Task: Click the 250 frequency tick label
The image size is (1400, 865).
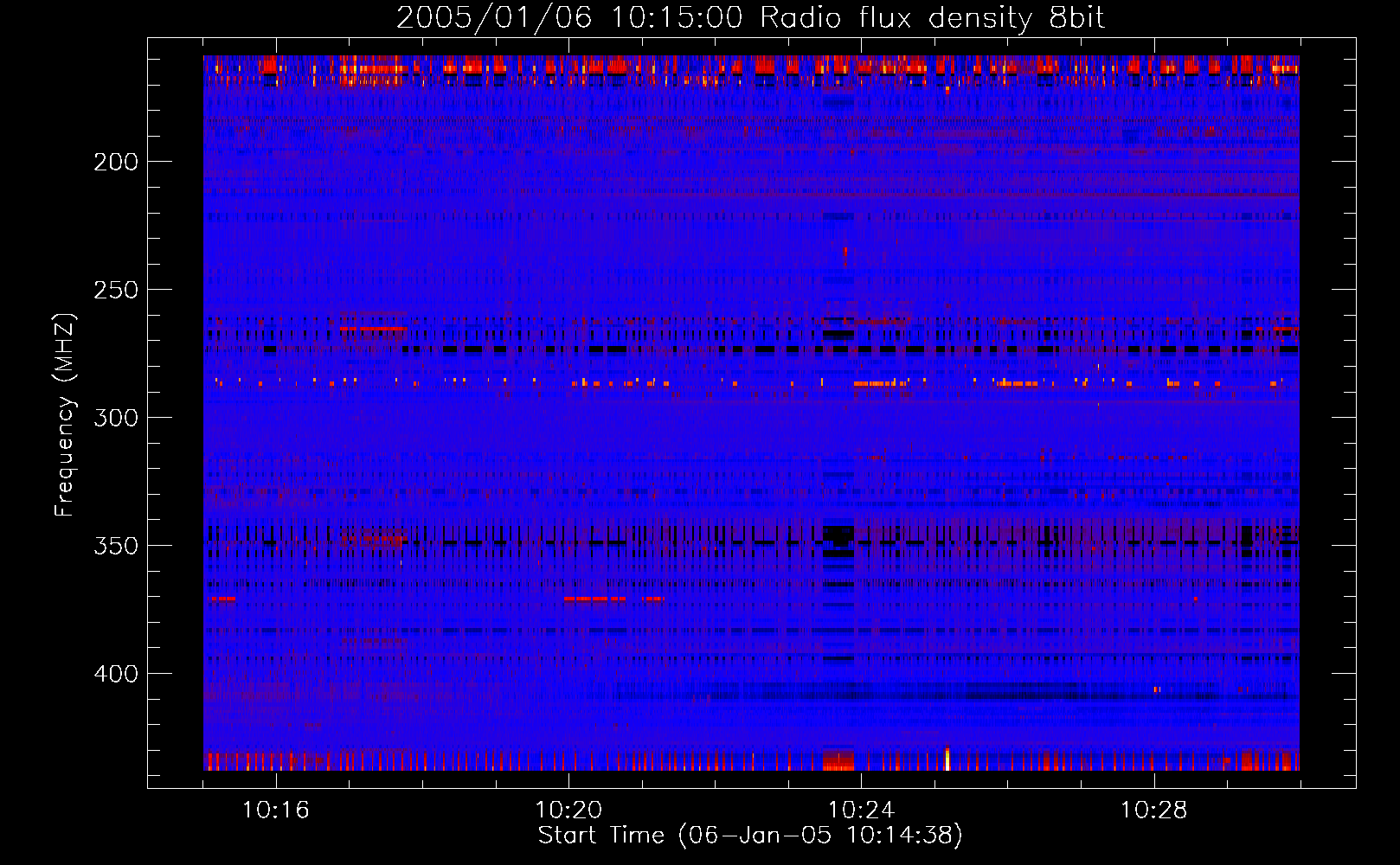Action: [x=116, y=290]
